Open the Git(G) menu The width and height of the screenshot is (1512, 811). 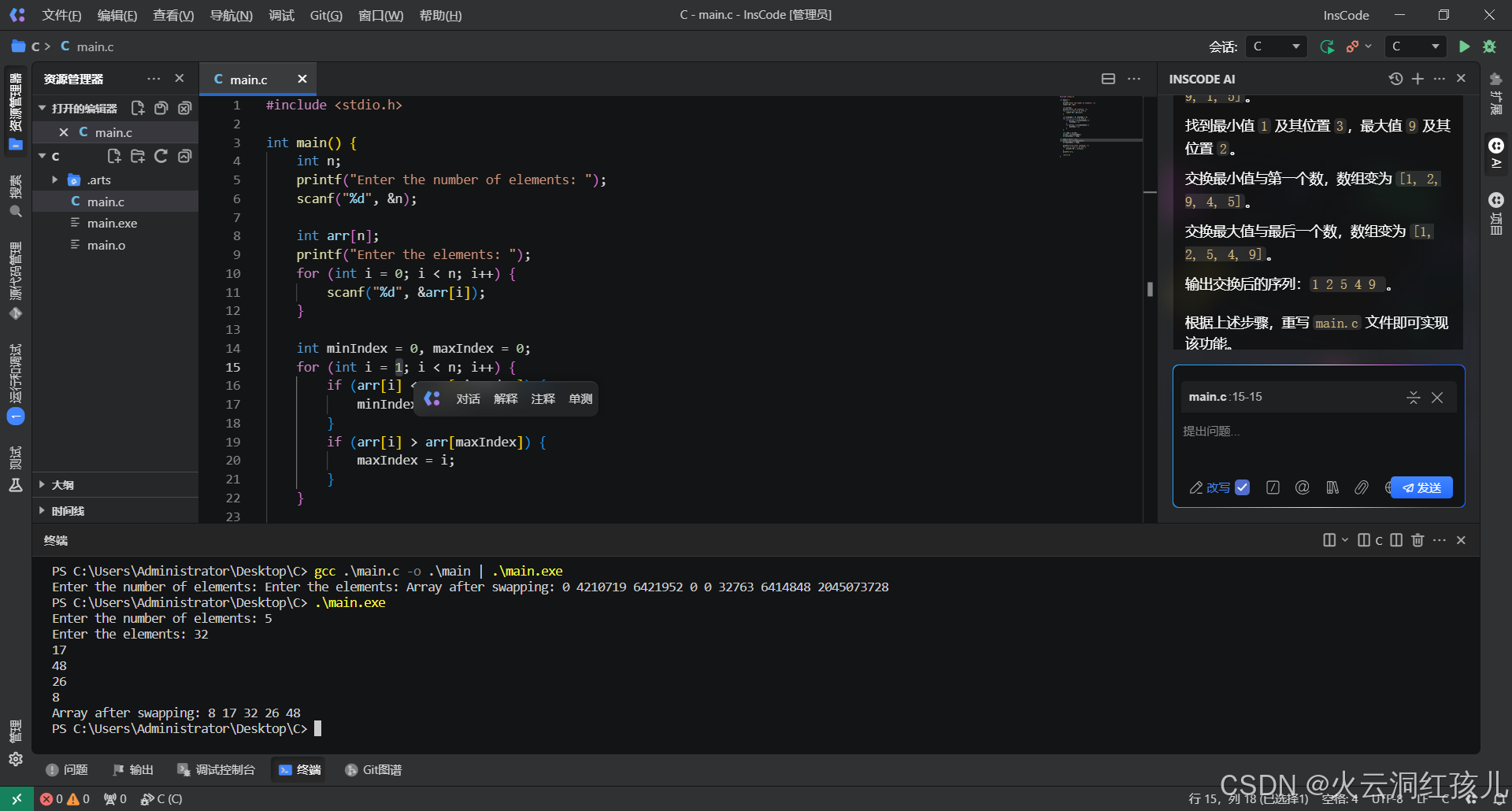(326, 15)
